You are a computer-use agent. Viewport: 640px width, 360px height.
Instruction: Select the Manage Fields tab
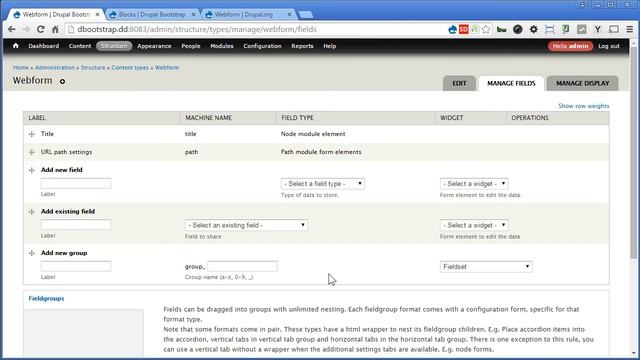[511, 83]
